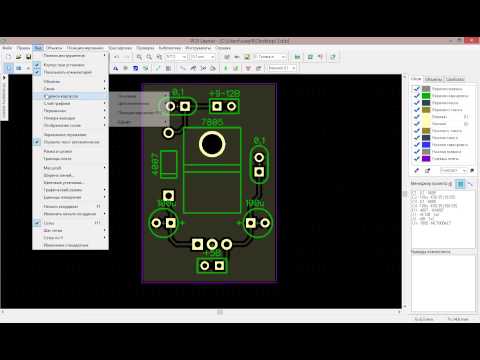
Task: Click the pencil icon below the layers list
Action: pyautogui.click(x=417, y=170)
